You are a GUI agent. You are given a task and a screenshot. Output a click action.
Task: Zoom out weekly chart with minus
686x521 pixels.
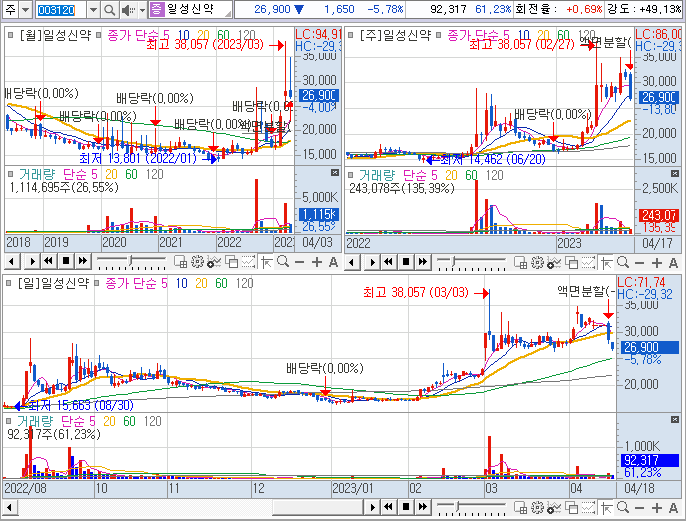pyautogui.click(x=640, y=263)
